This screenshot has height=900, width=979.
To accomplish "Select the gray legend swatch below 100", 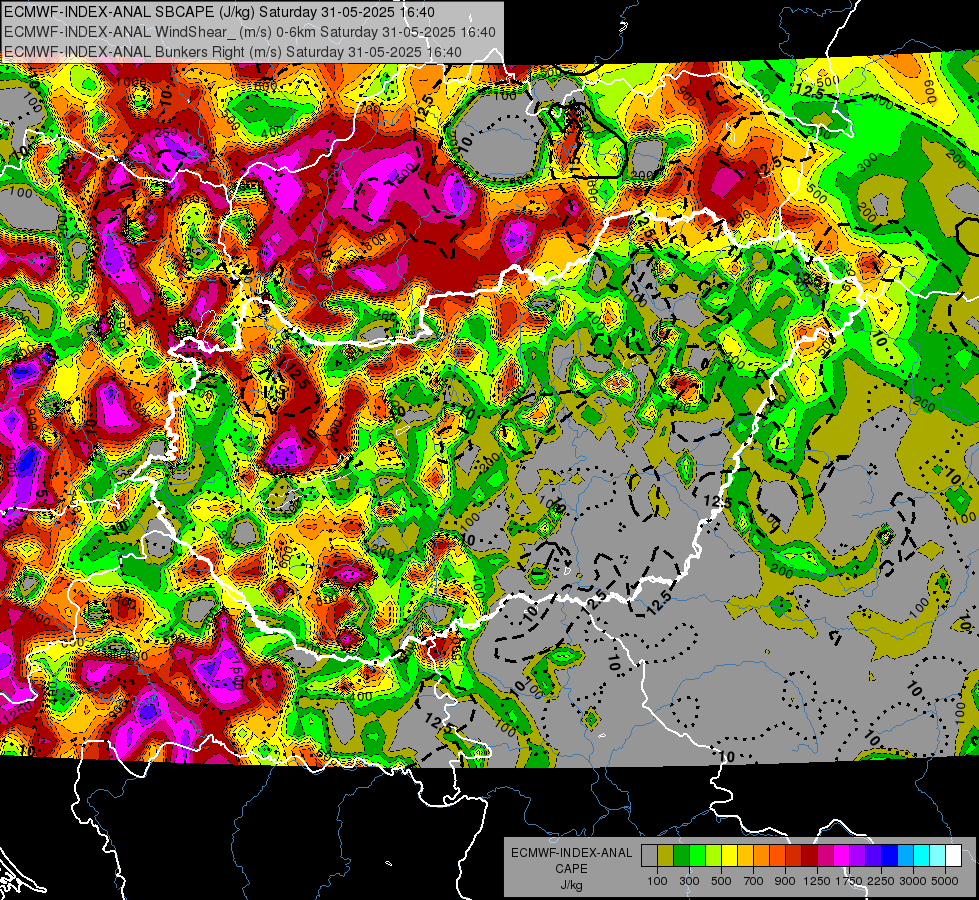I will 649,855.
